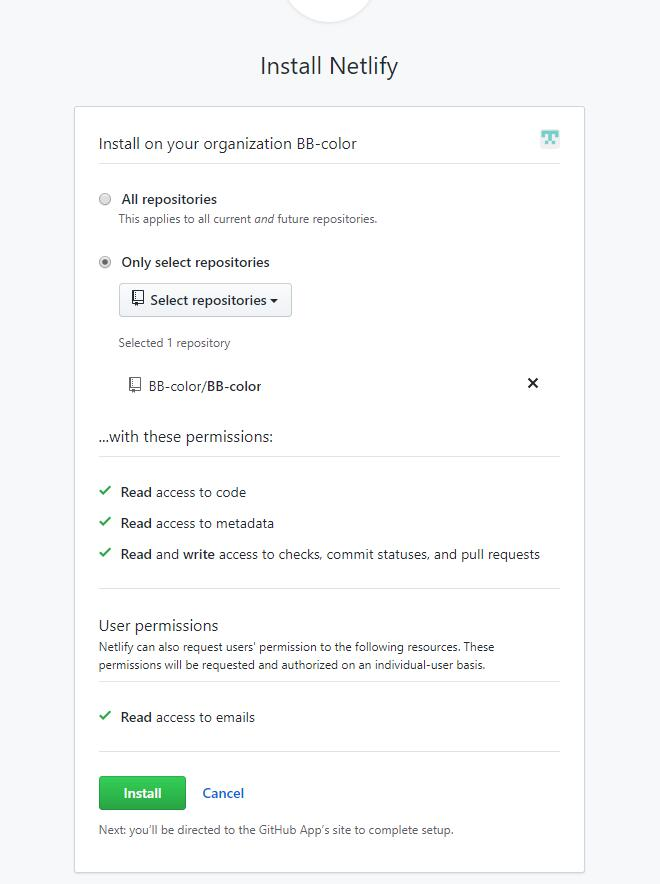
Task: Click the 'Only select repositories' label
Action: click(x=196, y=262)
